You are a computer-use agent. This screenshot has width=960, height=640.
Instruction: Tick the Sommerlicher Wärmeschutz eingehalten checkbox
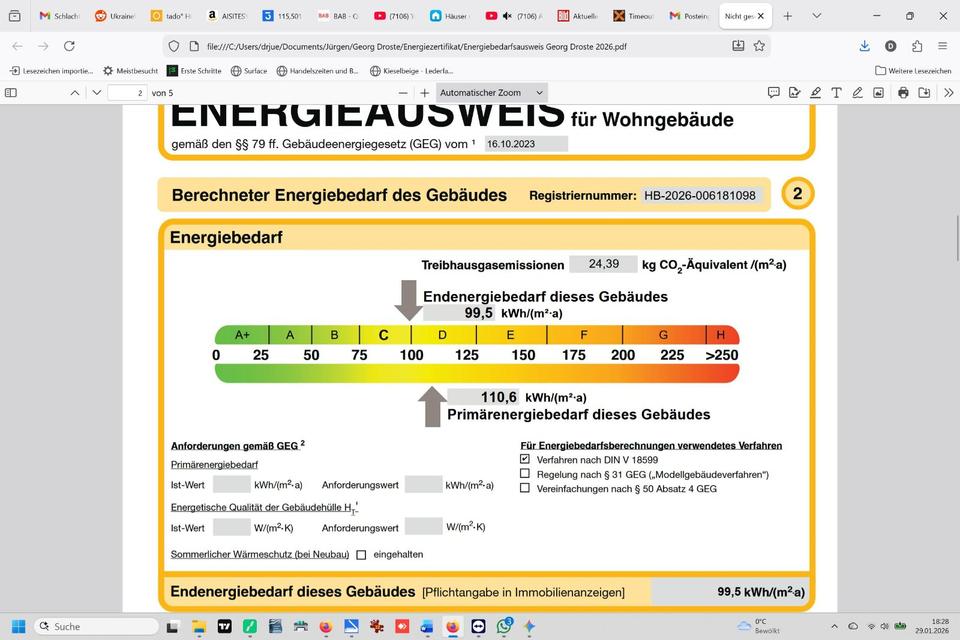tap(361, 554)
